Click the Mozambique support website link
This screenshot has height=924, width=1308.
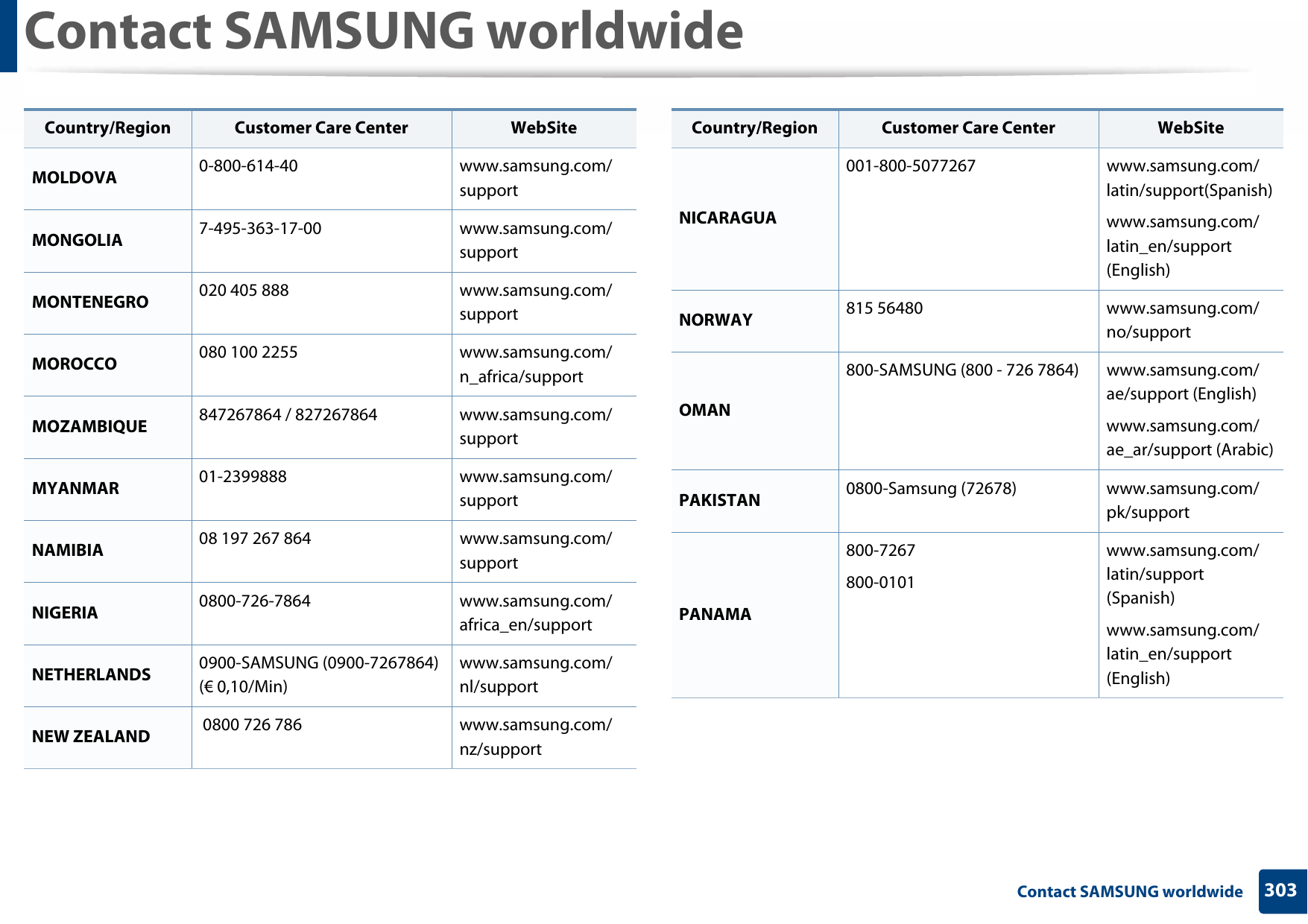(x=535, y=427)
